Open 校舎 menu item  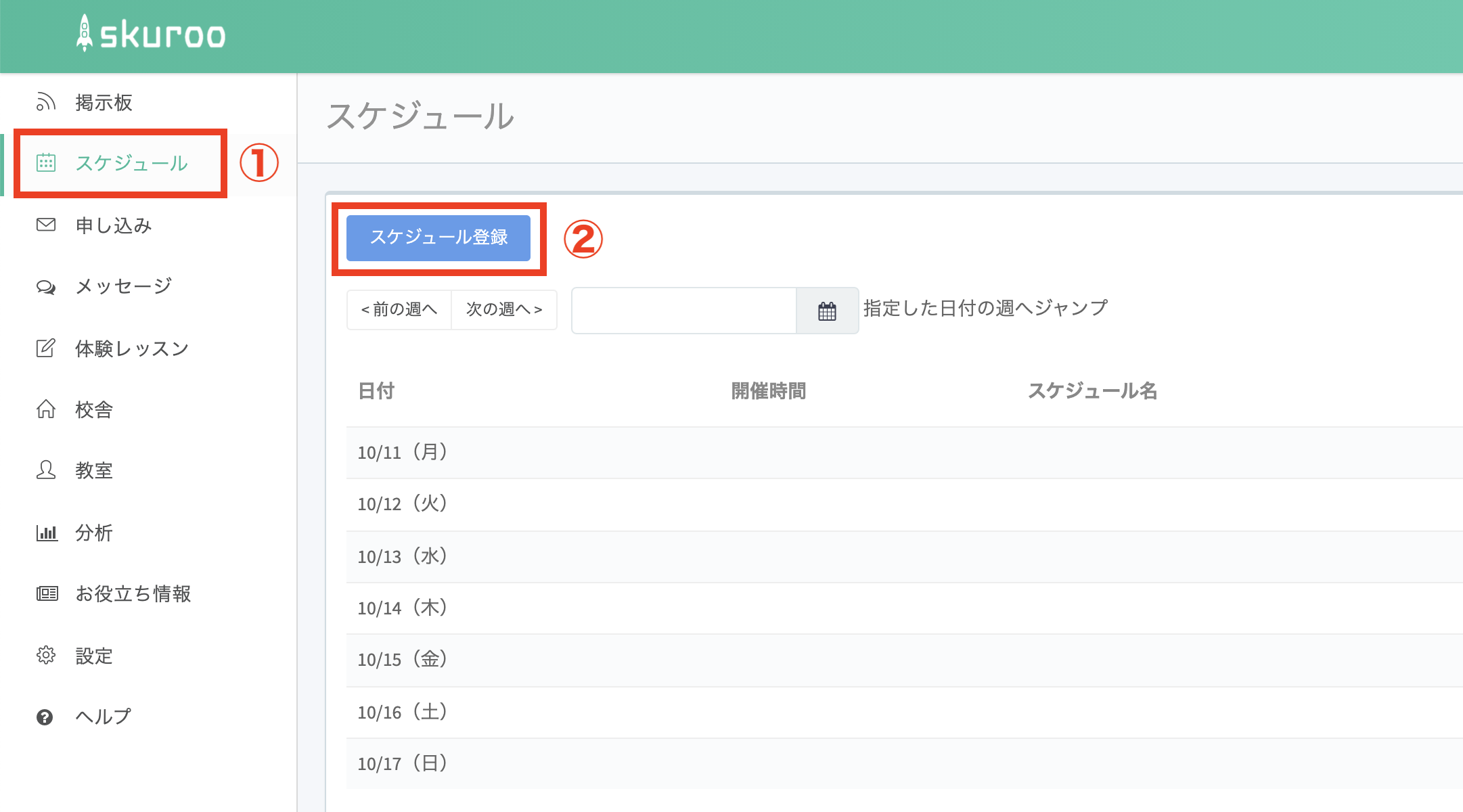(x=94, y=409)
